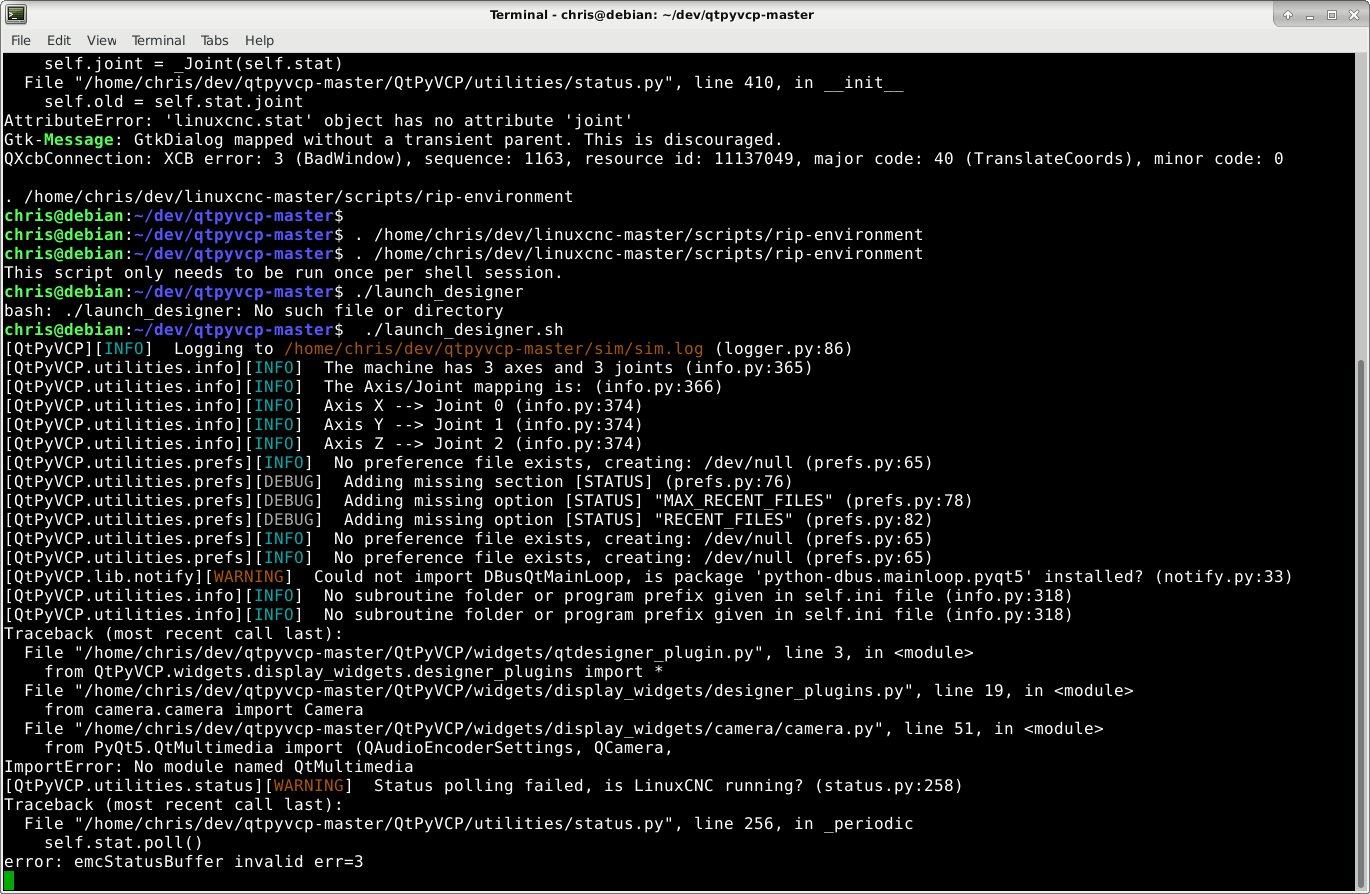Click the Gtk-Message GtkDialog warning line
1370x894 pixels.
(394, 140)
